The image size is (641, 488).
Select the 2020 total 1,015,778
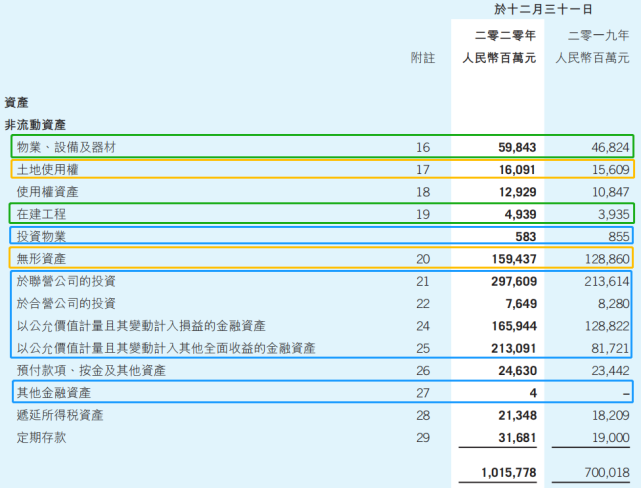pos(509,472)
